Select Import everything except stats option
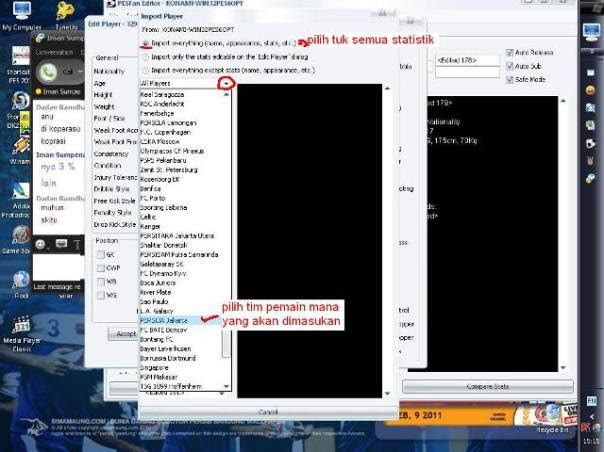 tap(146, 71)
